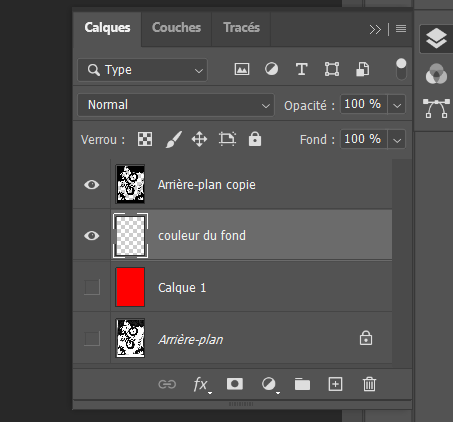453x422 pixels.
Task: Filter for adjustment layers icon
Action: (271, 69)
